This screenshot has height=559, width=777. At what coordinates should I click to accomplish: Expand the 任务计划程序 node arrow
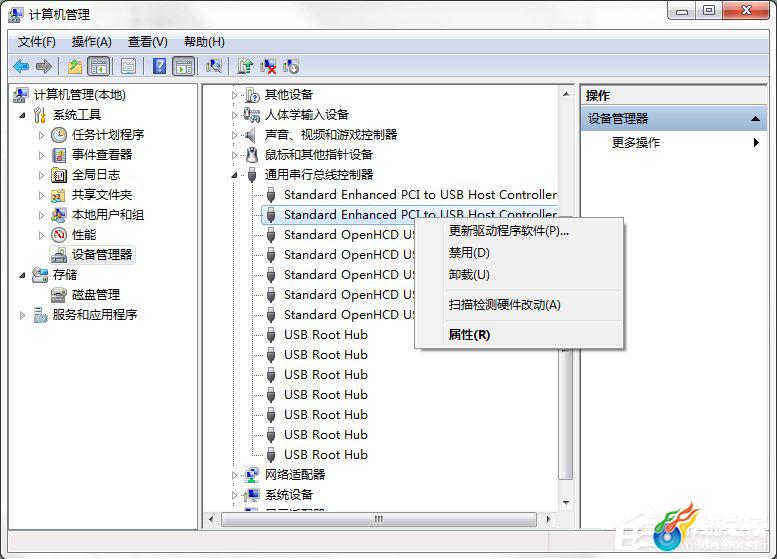click(42, 135)
